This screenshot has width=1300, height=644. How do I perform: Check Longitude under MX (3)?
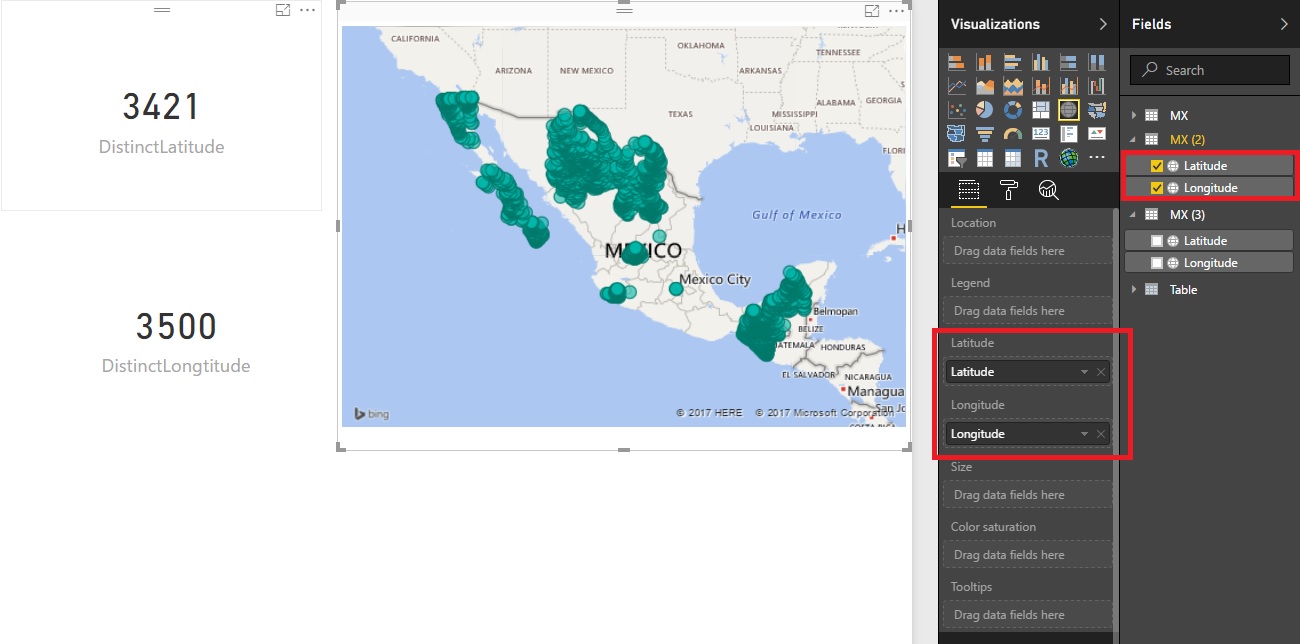coord(1157,263)
